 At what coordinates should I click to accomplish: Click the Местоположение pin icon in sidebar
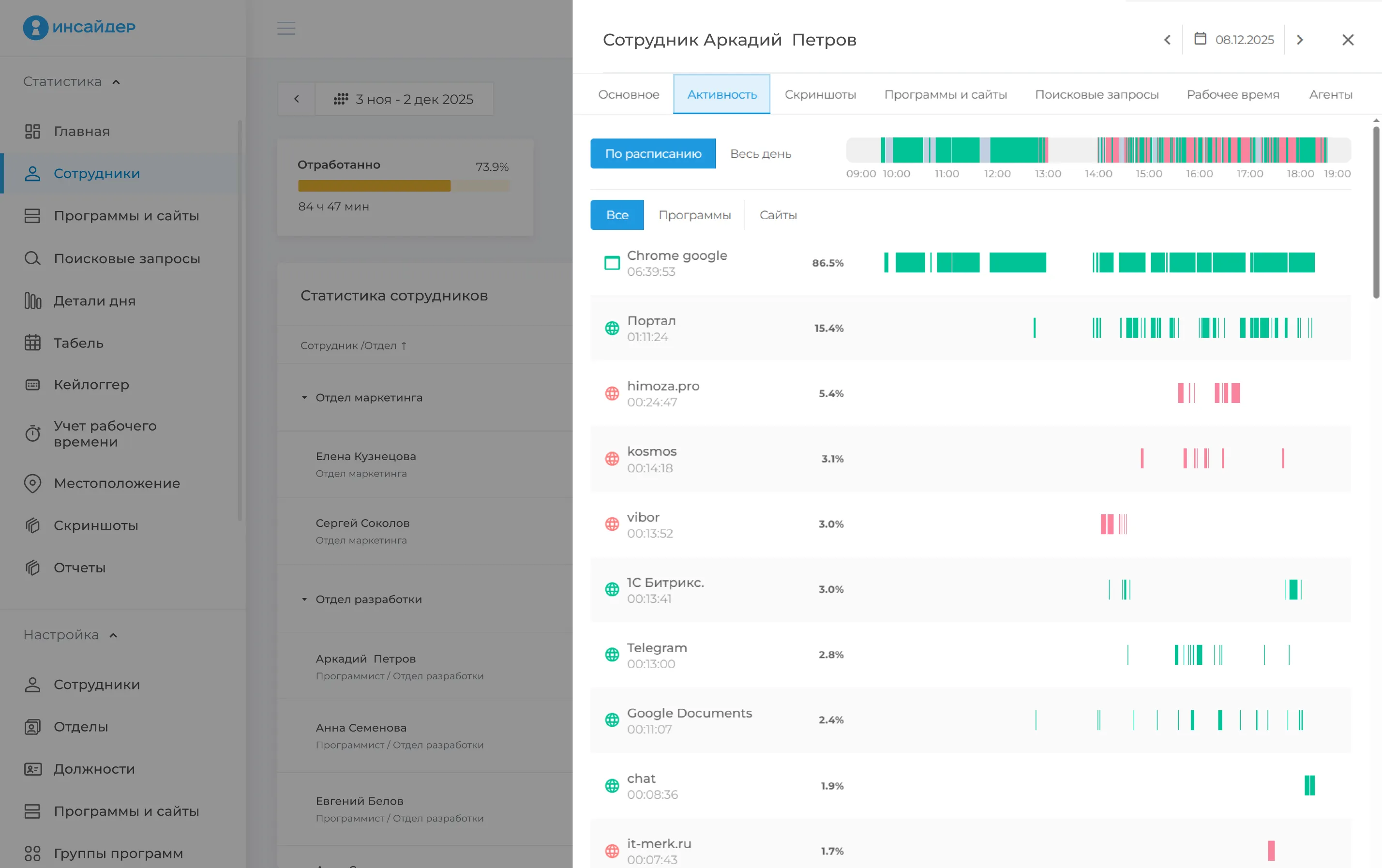(33, 483)
